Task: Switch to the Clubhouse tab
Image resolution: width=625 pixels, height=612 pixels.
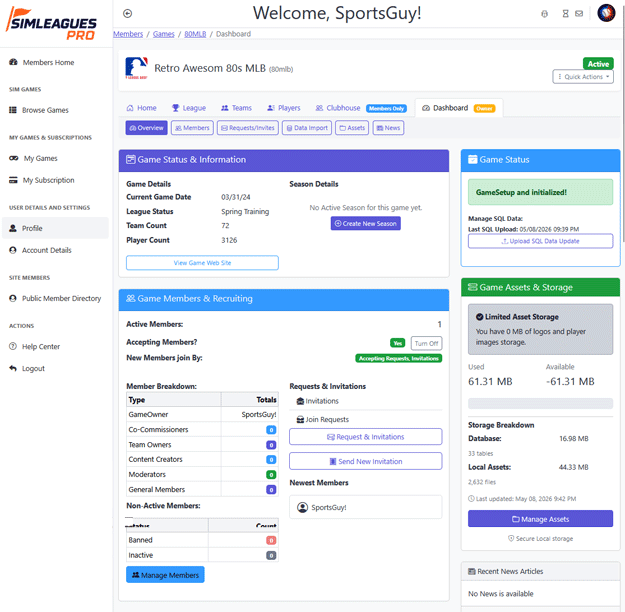Action: (360, 108)
